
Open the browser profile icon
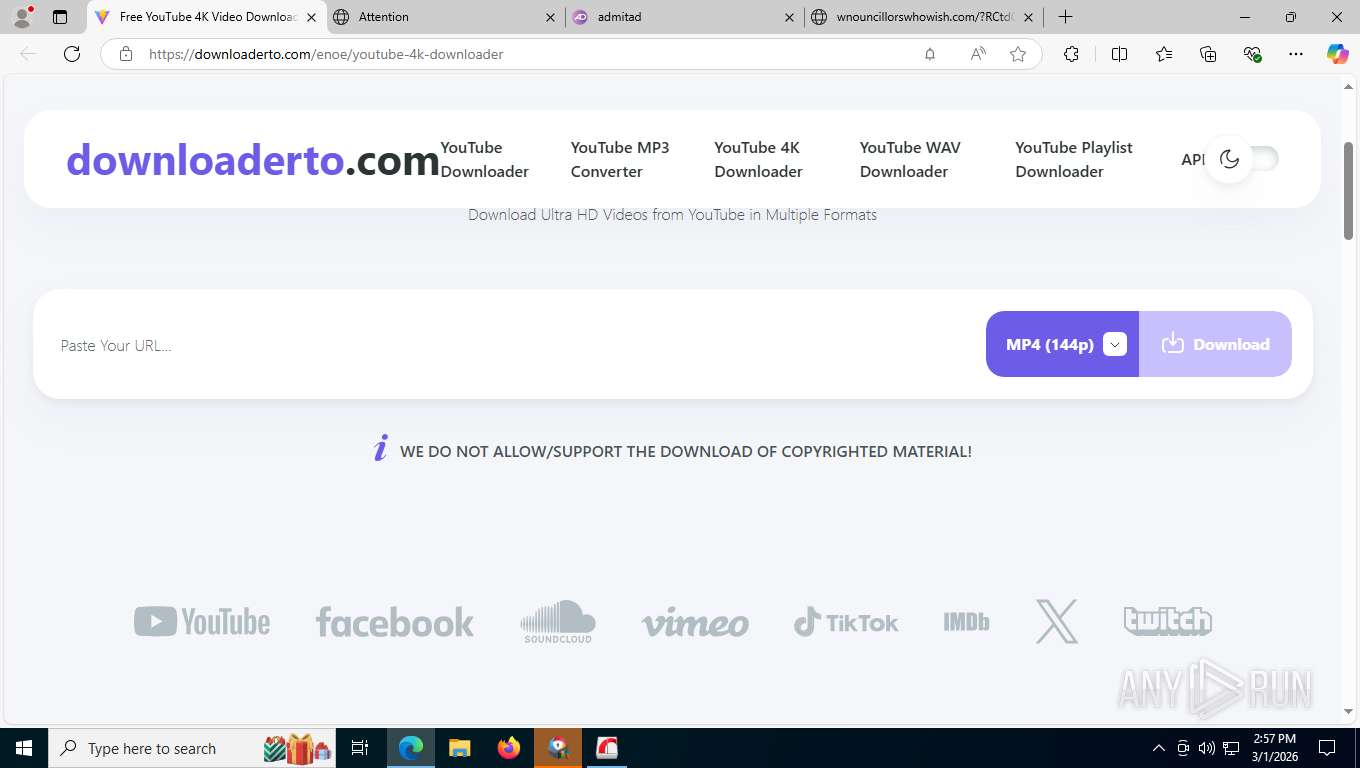(21, 17)
